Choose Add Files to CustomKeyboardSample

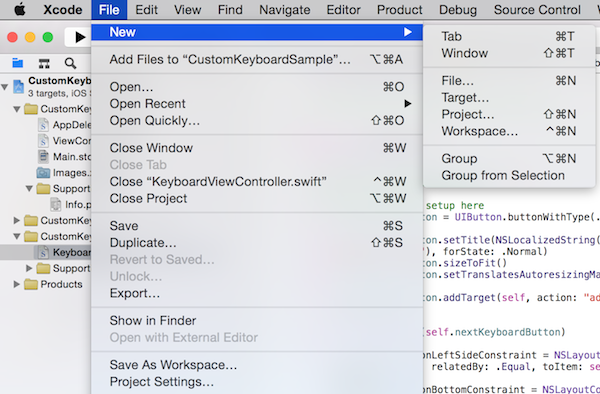(x=257, y=60)
